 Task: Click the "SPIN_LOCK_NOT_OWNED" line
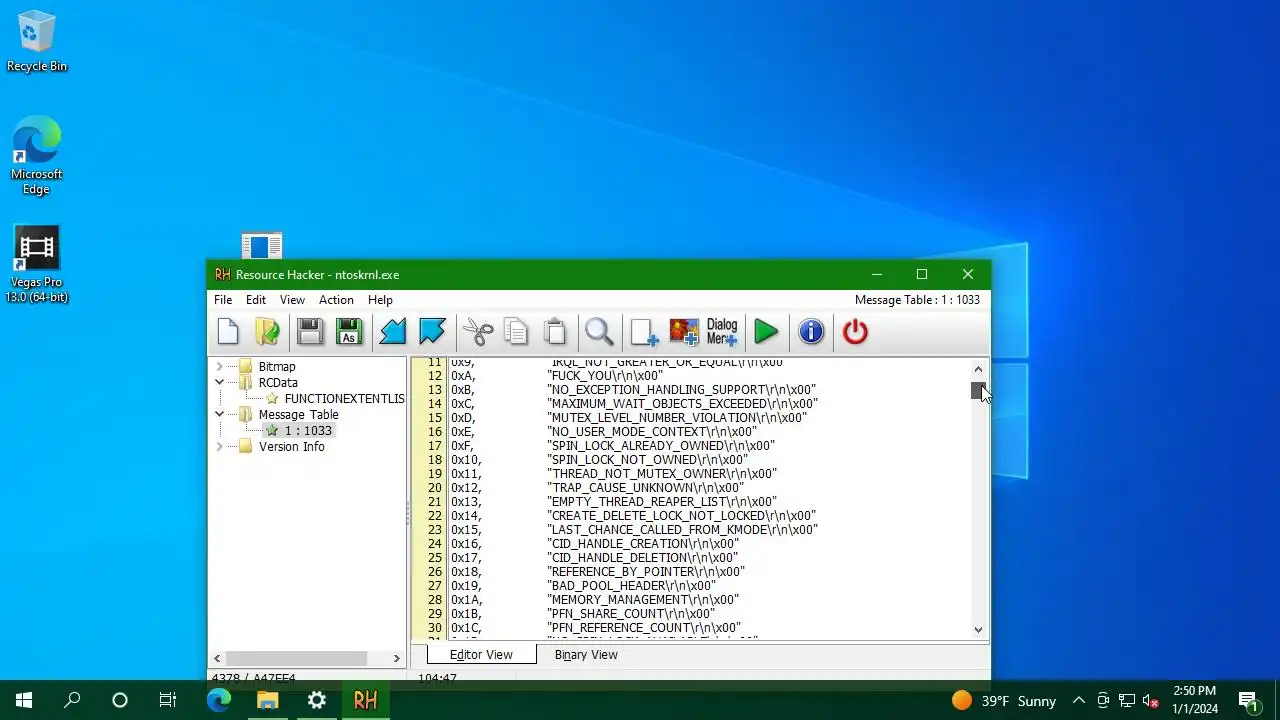tap(647, 460)
